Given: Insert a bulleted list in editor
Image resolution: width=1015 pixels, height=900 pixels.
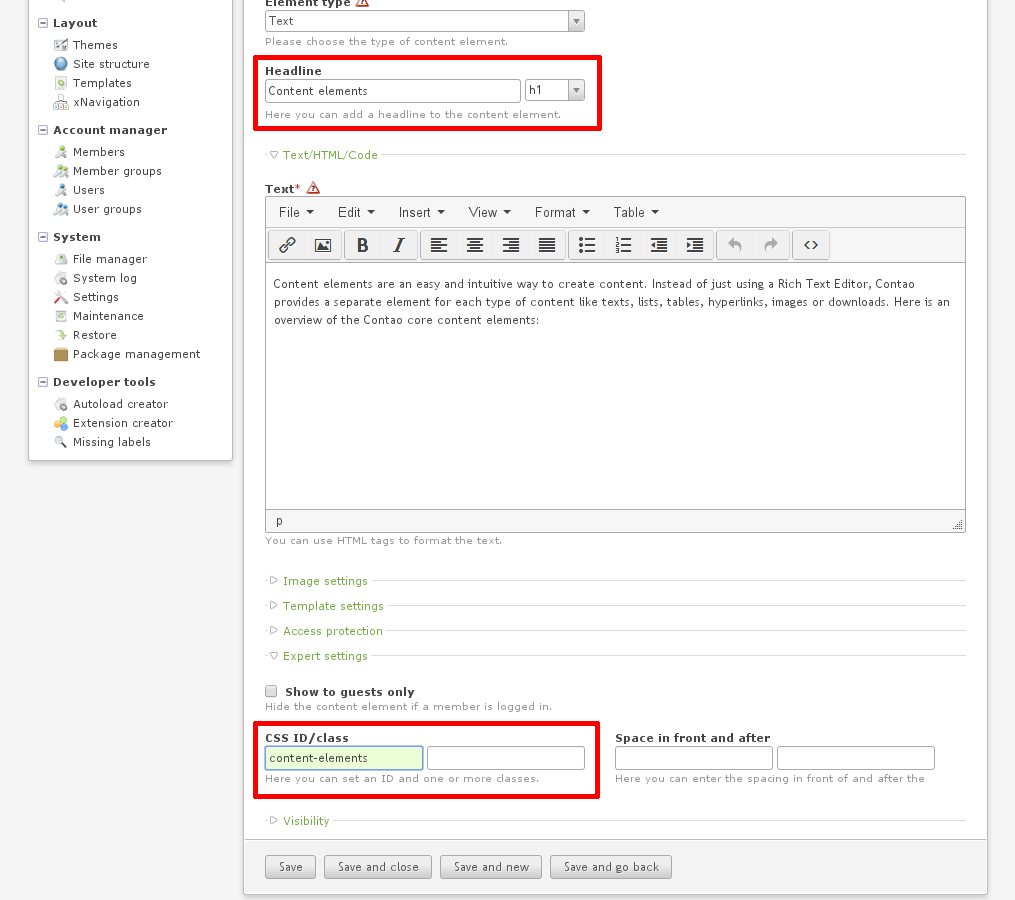Looking at the screenshot, I should pyautogui.click(x=587, y=245).
